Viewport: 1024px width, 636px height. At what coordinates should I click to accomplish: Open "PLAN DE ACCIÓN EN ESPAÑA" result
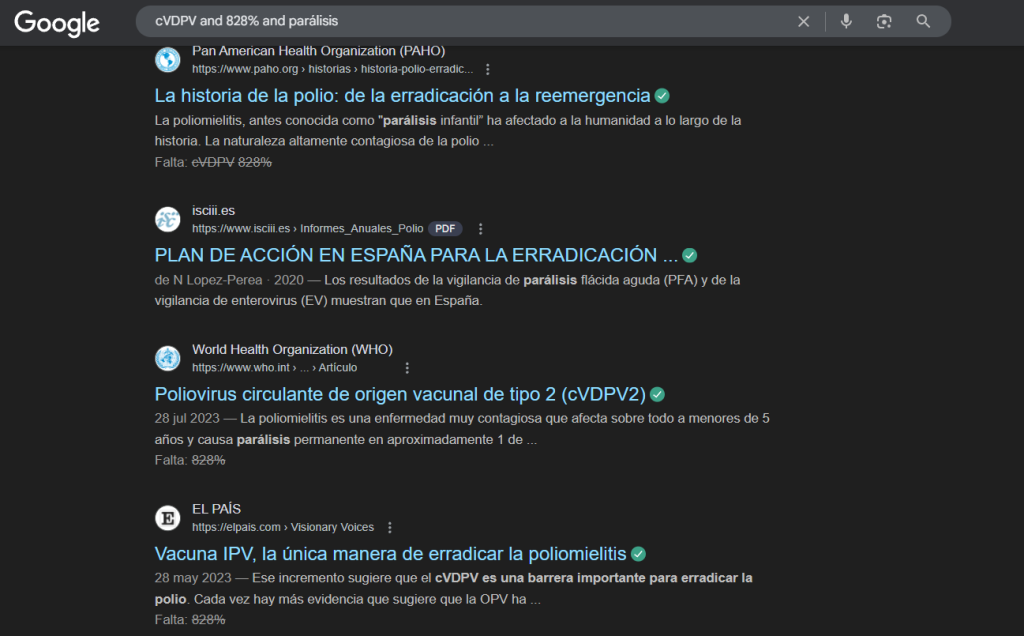pos(416,255)
